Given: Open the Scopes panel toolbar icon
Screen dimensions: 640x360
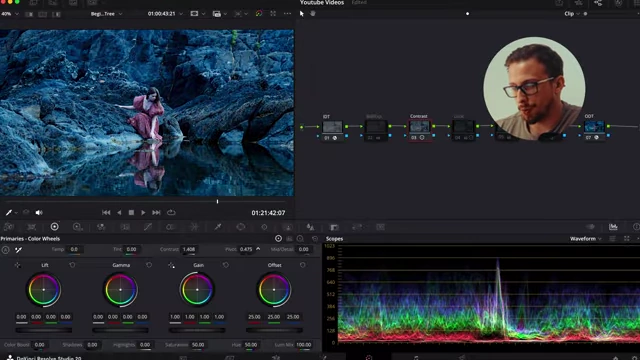Looking at the screenshot, I should coord(613,227).
